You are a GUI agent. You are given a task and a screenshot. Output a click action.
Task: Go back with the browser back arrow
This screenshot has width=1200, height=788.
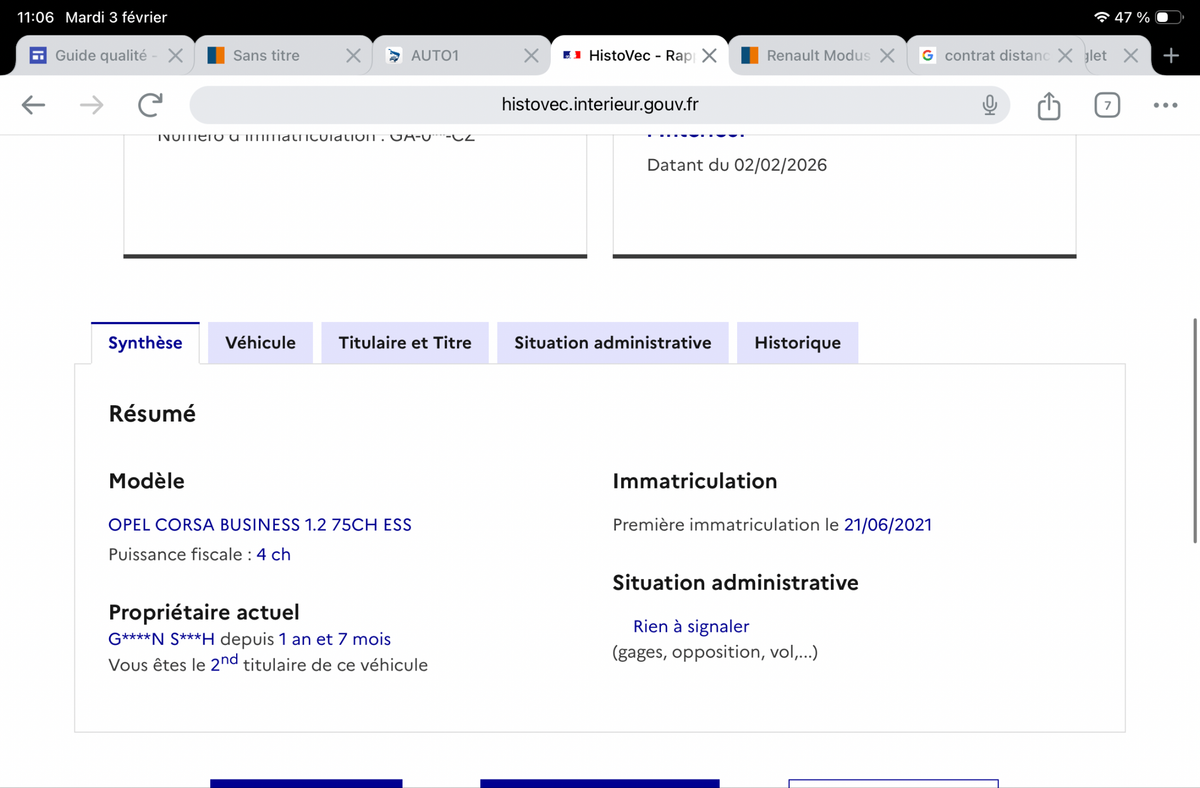pos(34,105)
